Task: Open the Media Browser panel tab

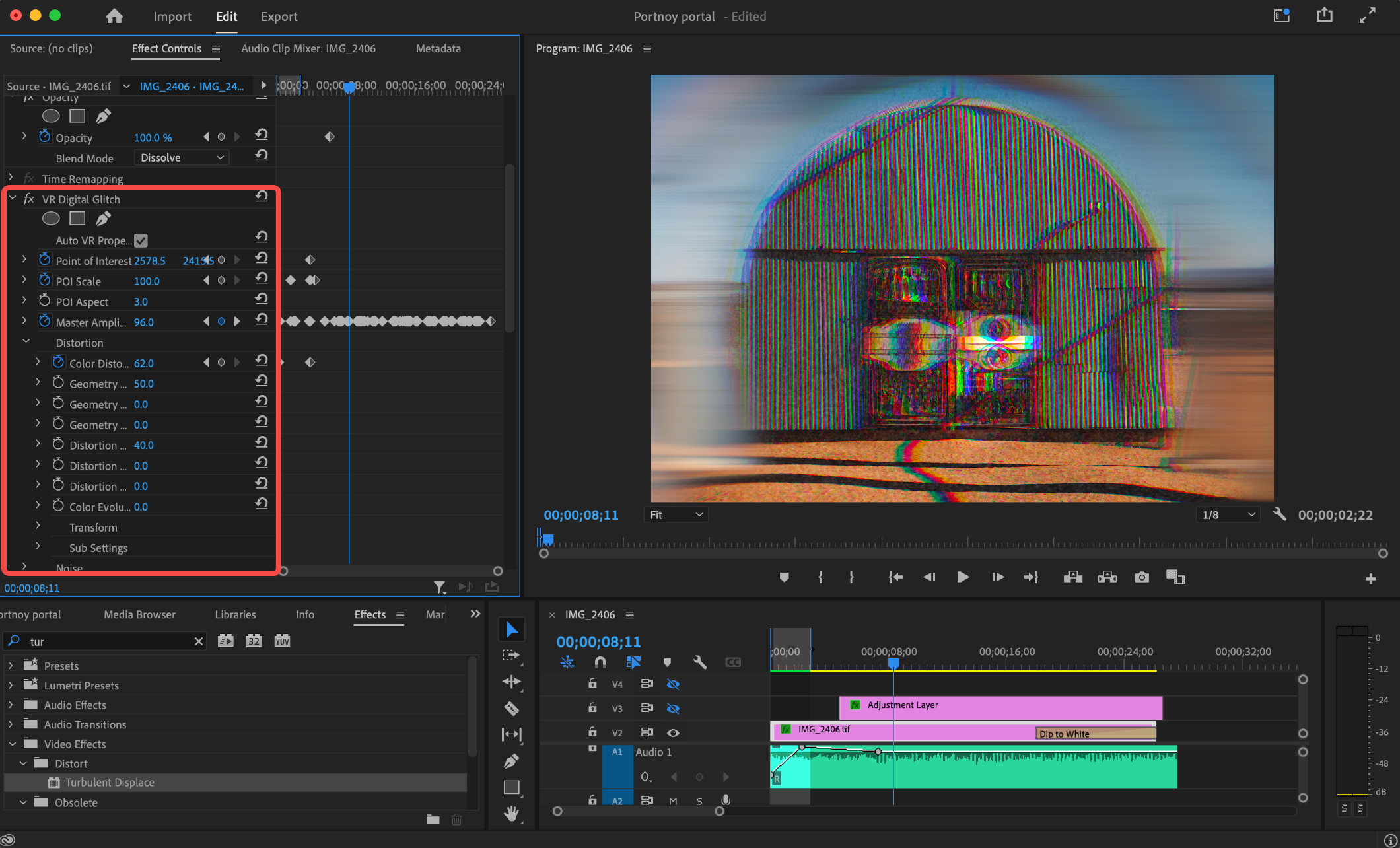Action: coord(139,614)
